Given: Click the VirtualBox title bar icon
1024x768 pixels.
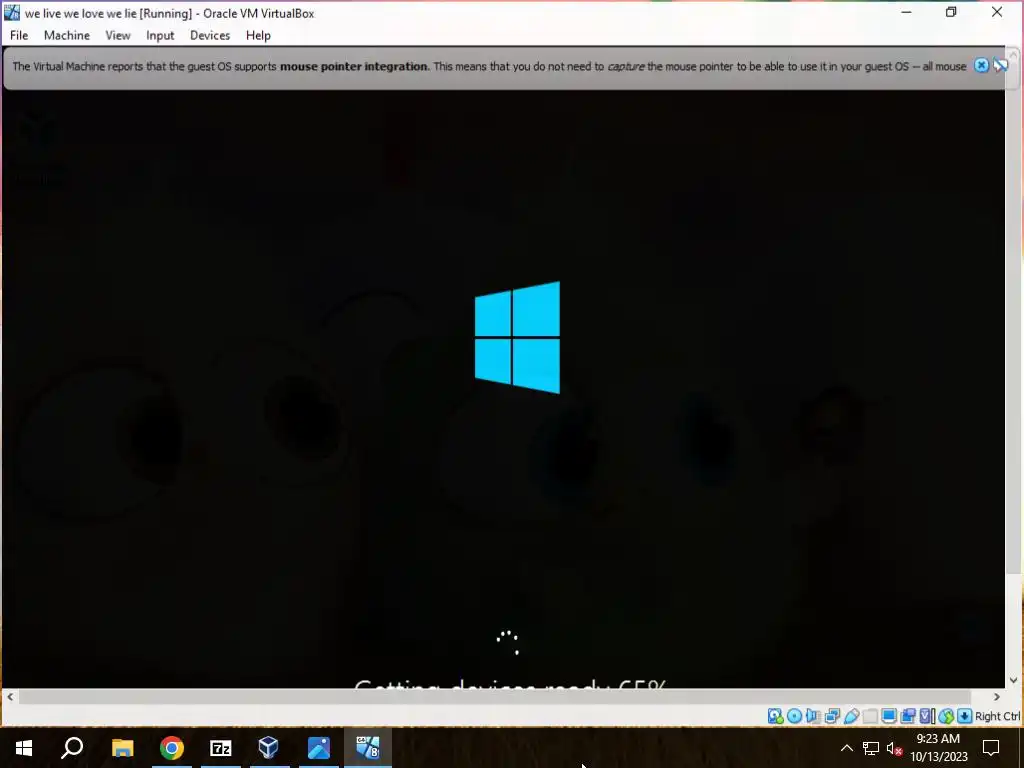Looking at the screenshot, I should click(x=12, y=12).
